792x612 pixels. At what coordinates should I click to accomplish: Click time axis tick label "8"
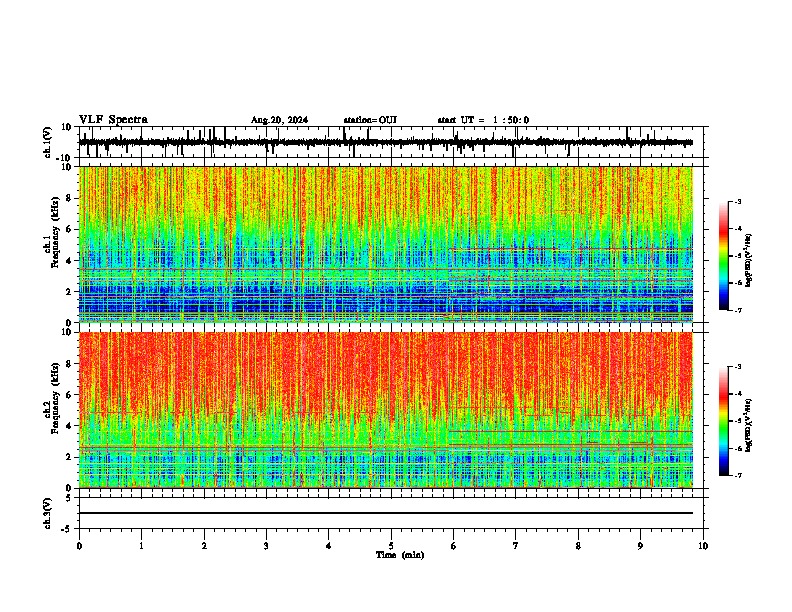tap(578, 546)
